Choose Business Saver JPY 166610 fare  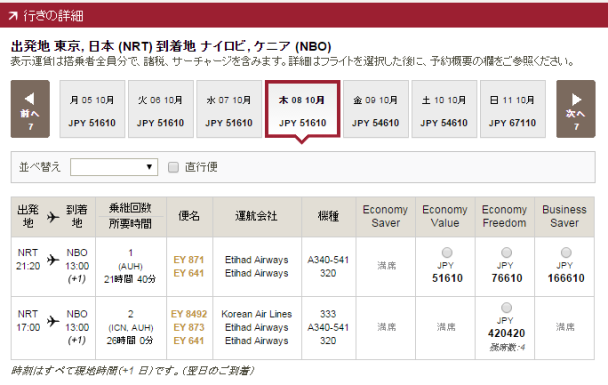566,253
